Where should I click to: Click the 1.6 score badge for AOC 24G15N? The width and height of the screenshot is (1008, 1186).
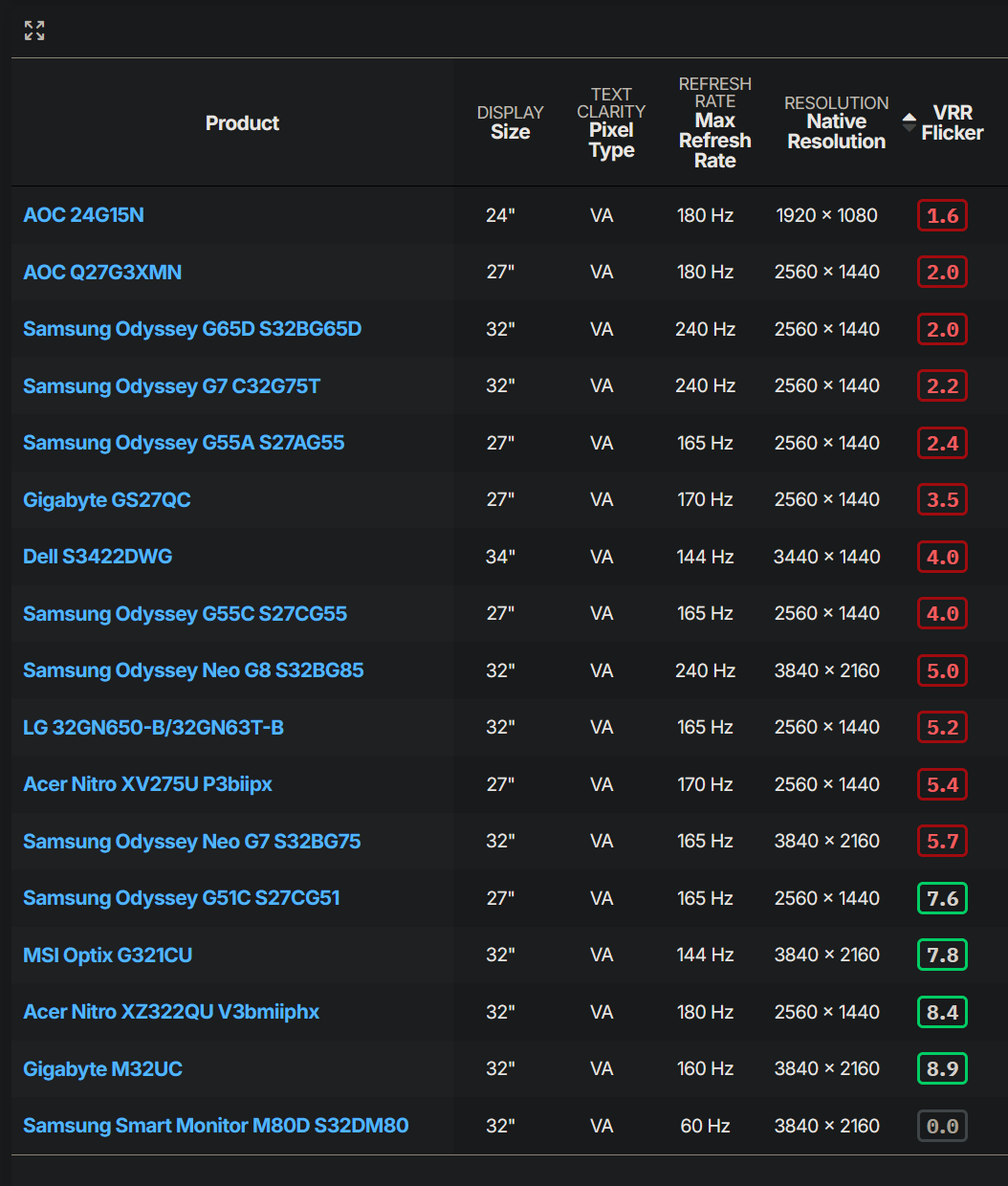(942, 215)
